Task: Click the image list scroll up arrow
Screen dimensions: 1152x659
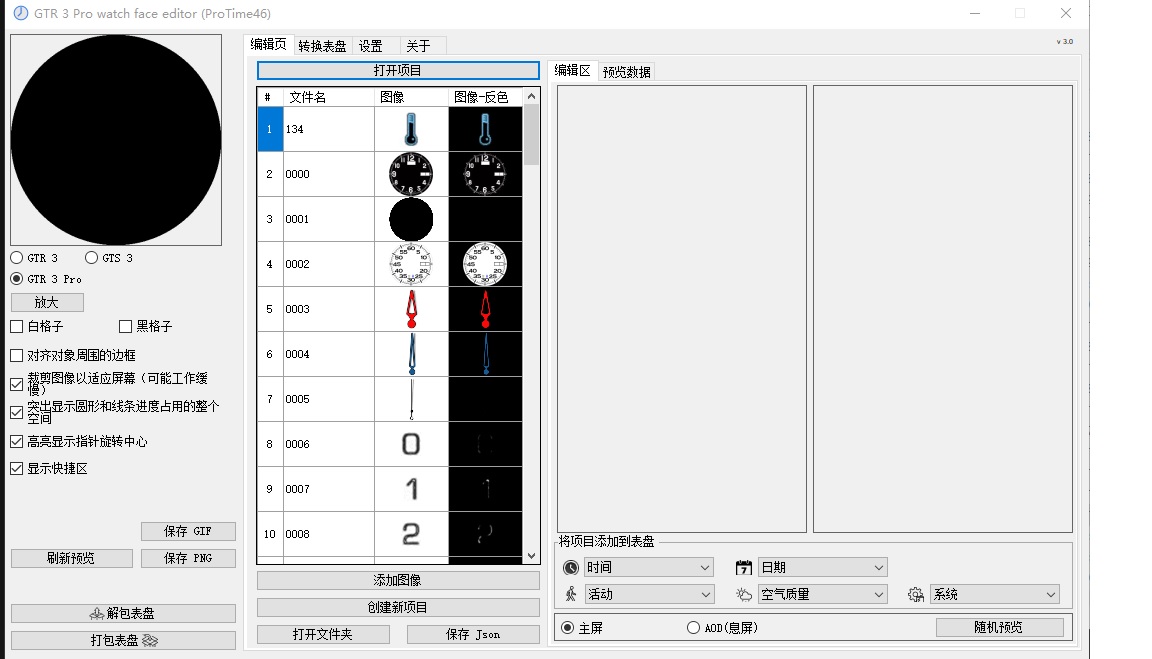Action: [x=531, y=96]
